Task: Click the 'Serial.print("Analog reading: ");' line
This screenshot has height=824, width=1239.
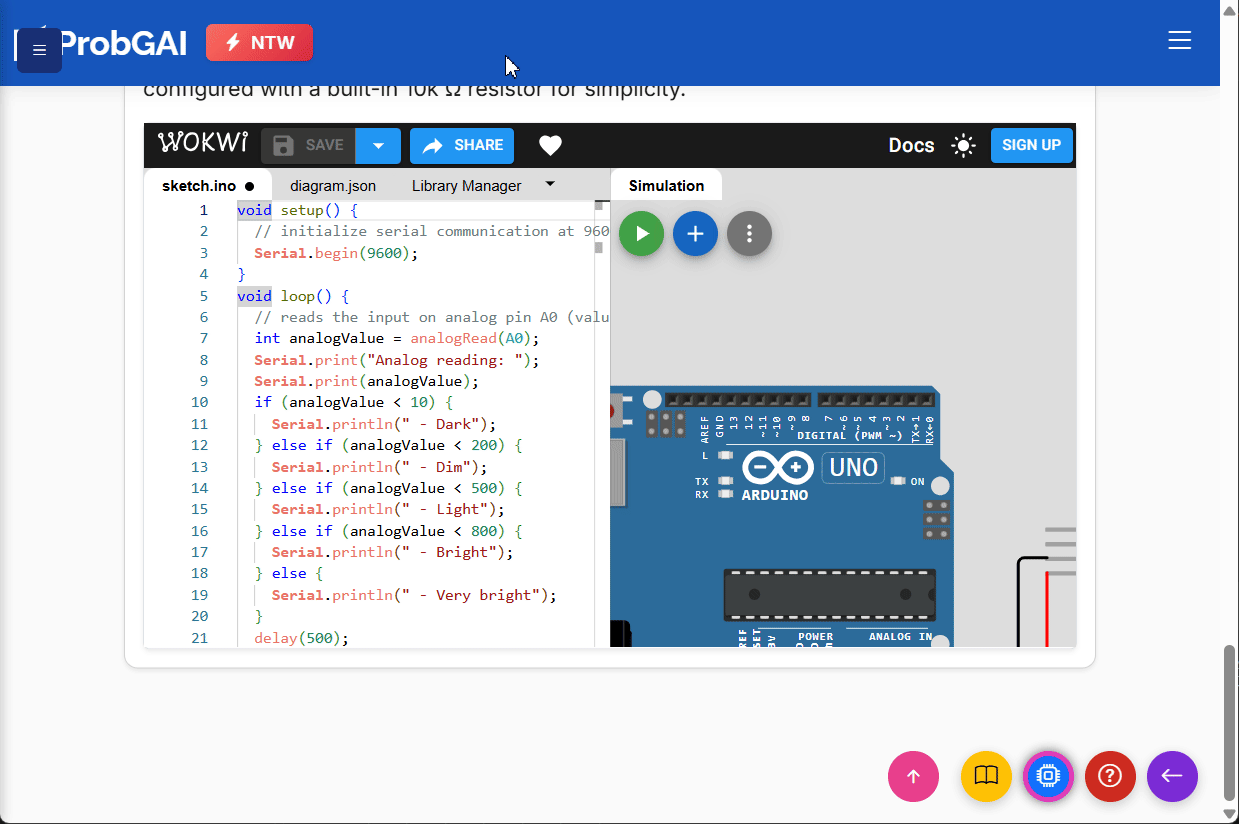Action: pos(397,360)
